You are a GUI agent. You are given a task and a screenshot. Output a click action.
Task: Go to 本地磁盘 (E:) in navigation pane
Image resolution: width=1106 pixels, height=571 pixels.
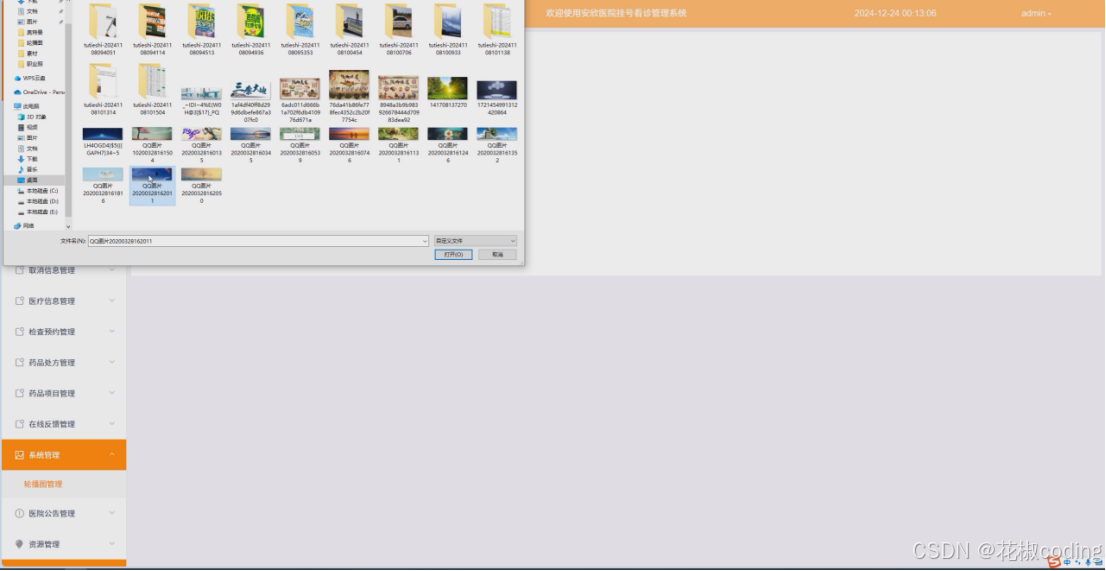(x=37, y=212)
